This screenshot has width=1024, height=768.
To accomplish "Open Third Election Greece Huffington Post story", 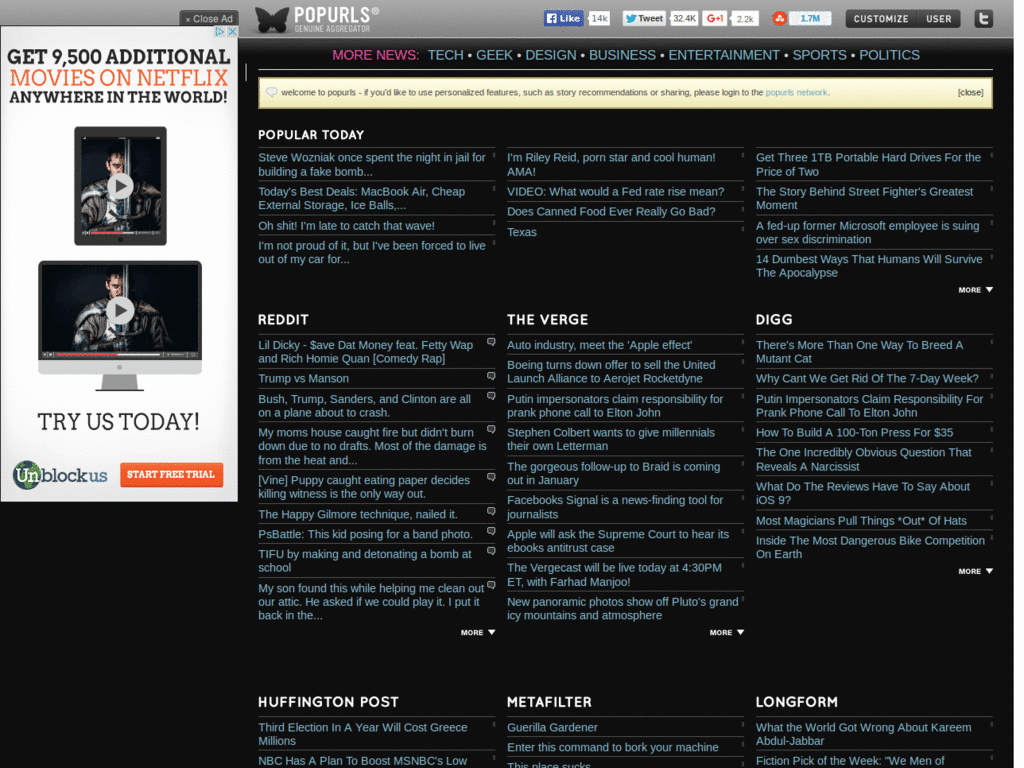I will [363, 734].
